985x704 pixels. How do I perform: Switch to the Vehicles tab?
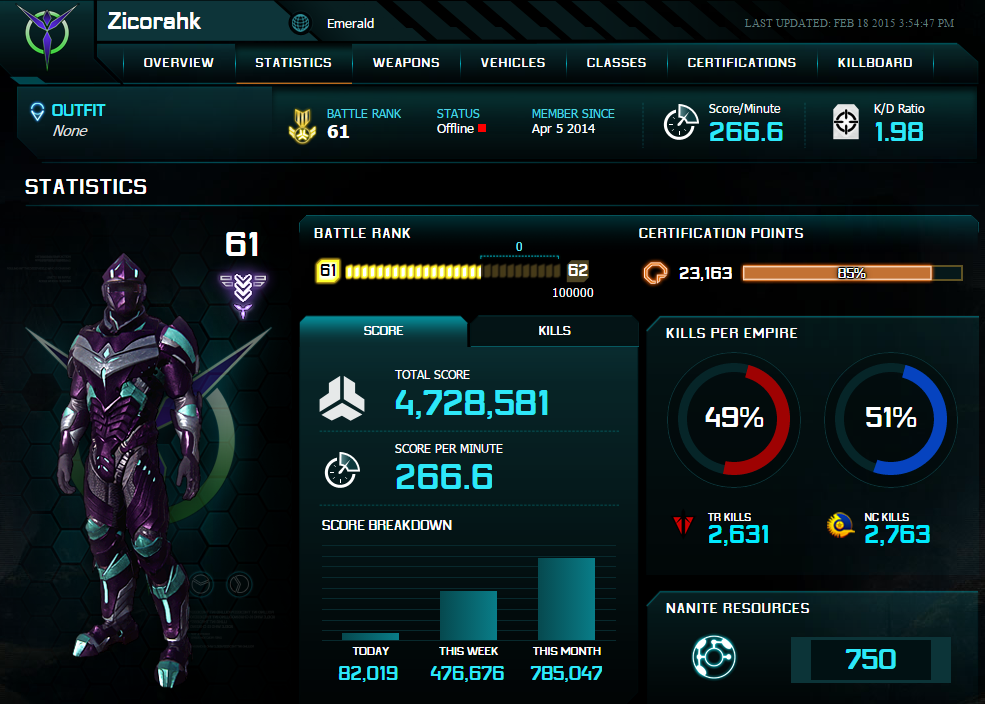click(513, 63)
